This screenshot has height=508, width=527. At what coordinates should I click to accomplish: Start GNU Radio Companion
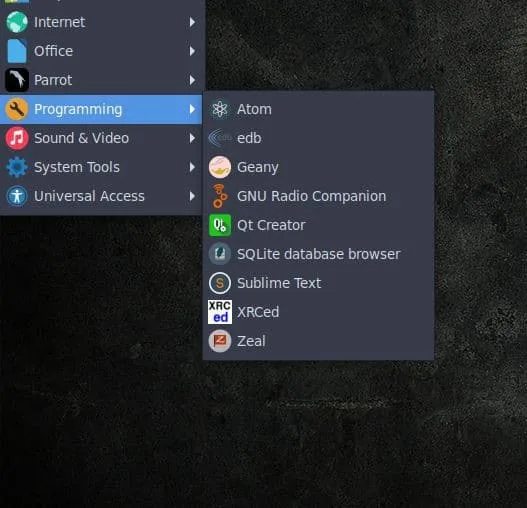[x=319, y=196]
